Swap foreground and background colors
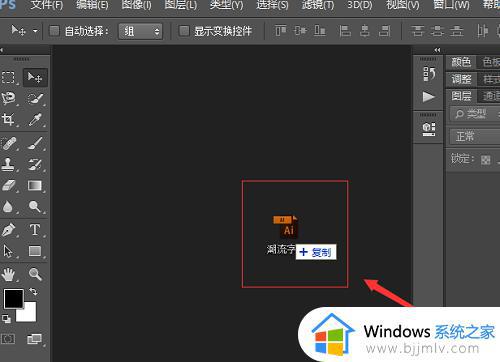 tap(33, 292)
